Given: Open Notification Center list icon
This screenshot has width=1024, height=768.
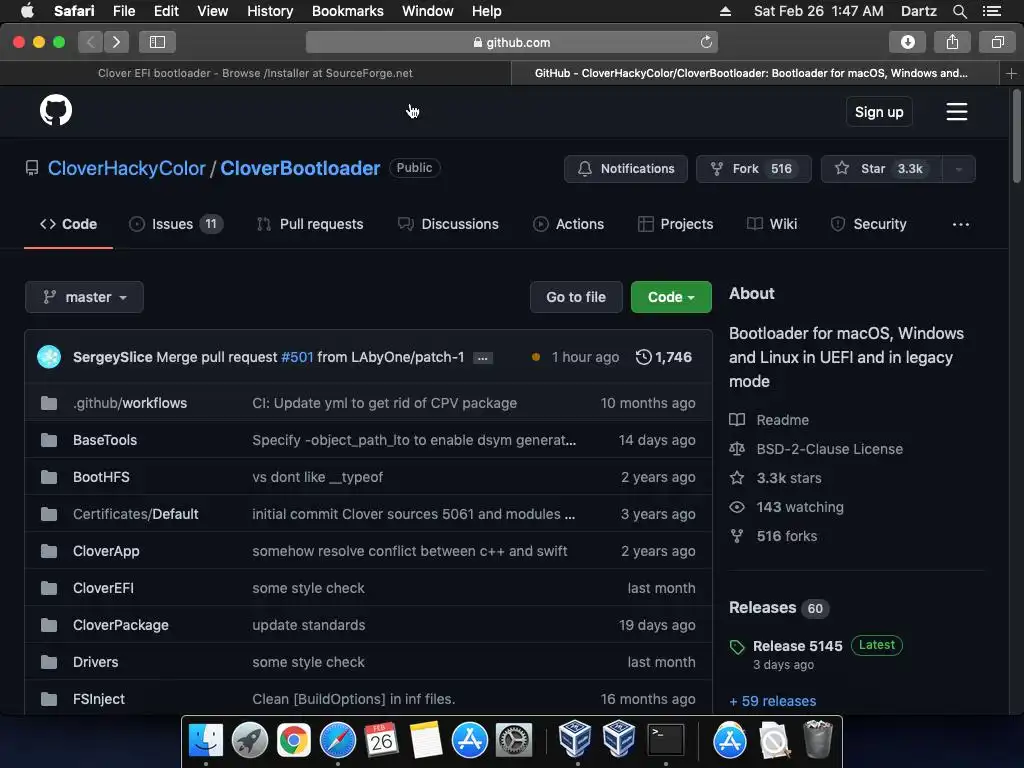Looking at the screenshot, I should pyautogui.click(x=992, y=11).
